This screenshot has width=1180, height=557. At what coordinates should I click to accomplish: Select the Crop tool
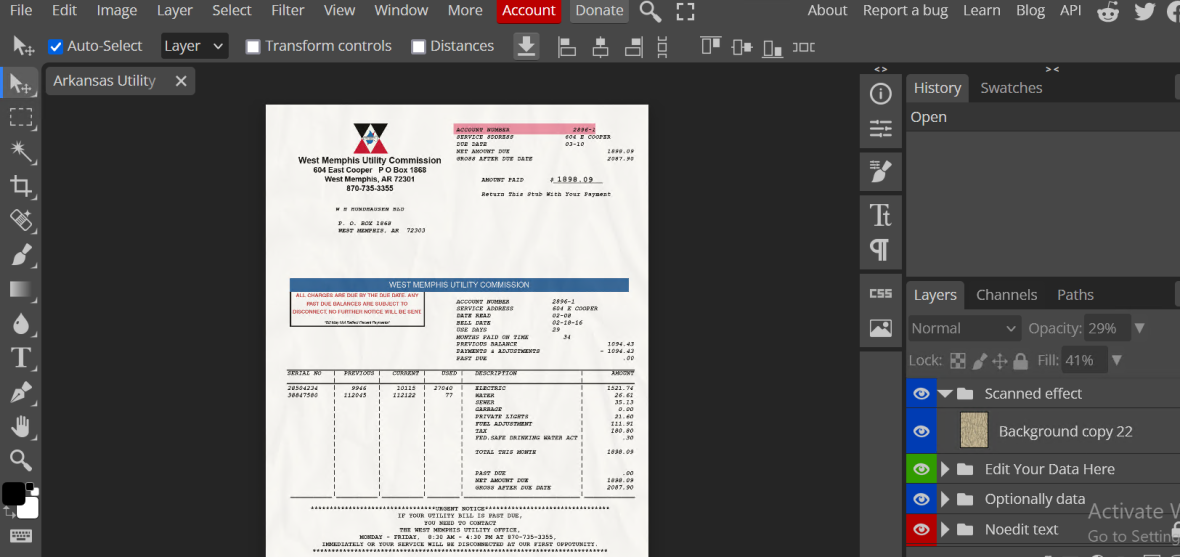pyautogui.click(x=21, y=186)
